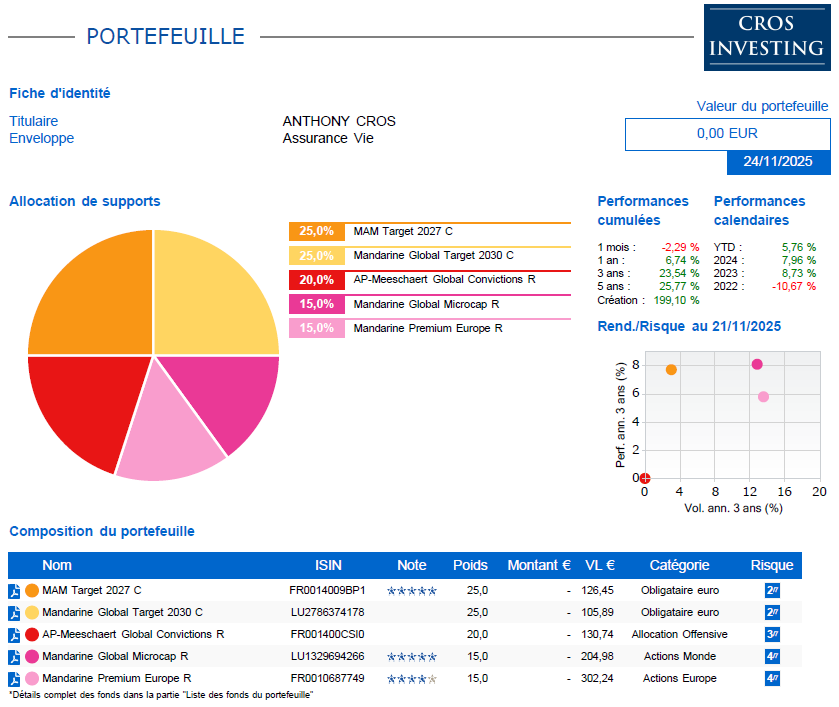The width and height of the screenshot is (839, 707).
Task: Click the Cros Investing logo
Action: point(767,37)
